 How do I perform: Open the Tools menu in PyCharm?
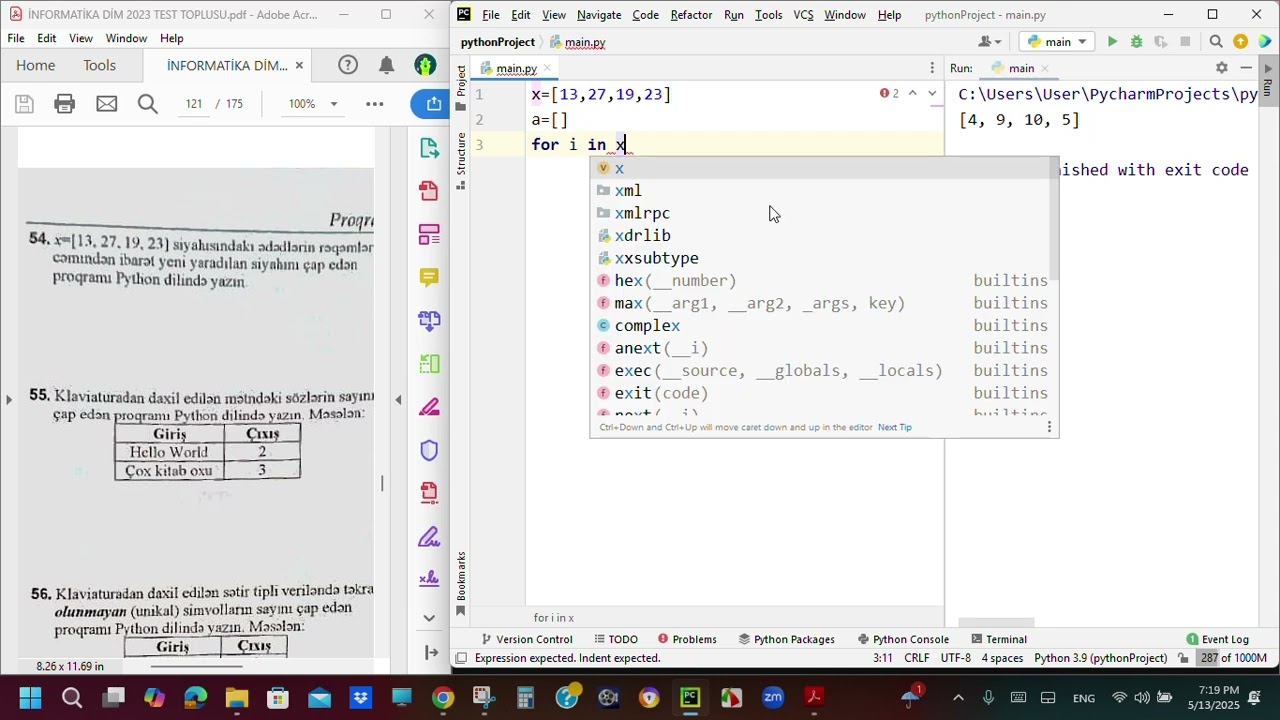768,15
